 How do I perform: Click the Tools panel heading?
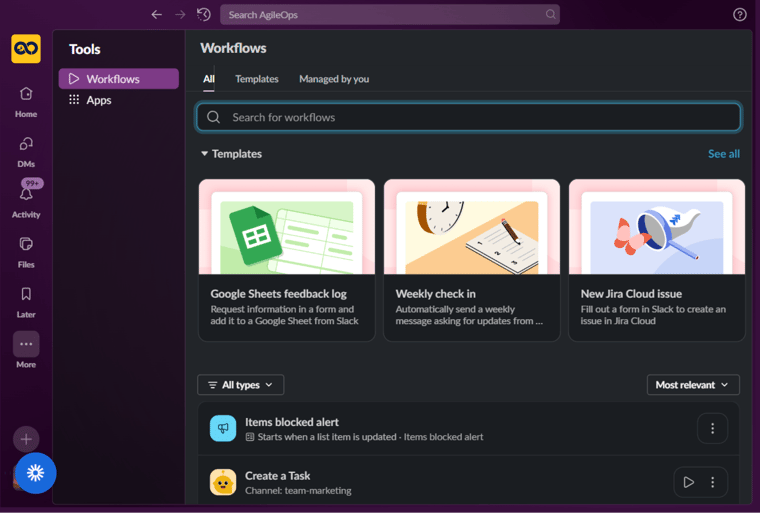85,49
